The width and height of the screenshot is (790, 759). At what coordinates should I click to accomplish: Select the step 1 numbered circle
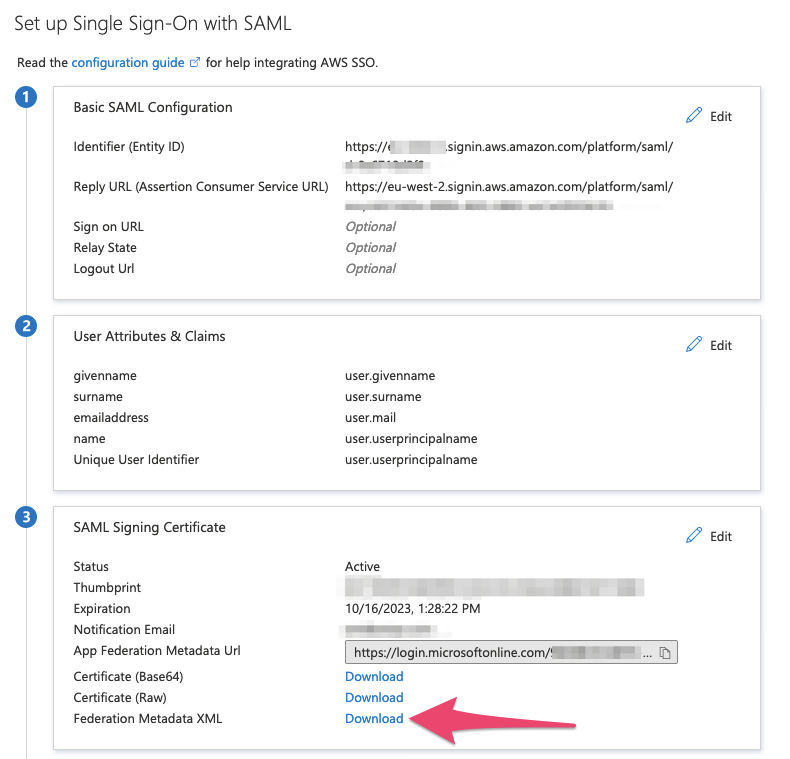[x=28, y=97]
